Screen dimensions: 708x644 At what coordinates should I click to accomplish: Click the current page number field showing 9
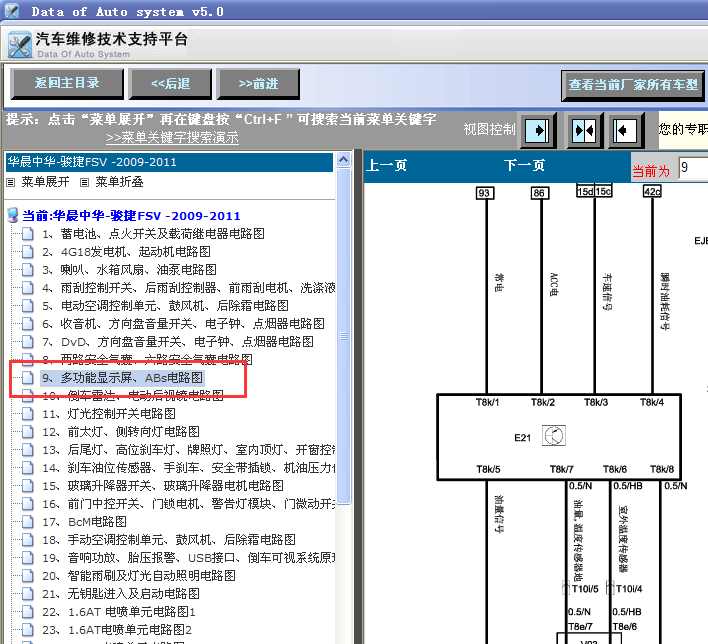click(x=693, y=168)
